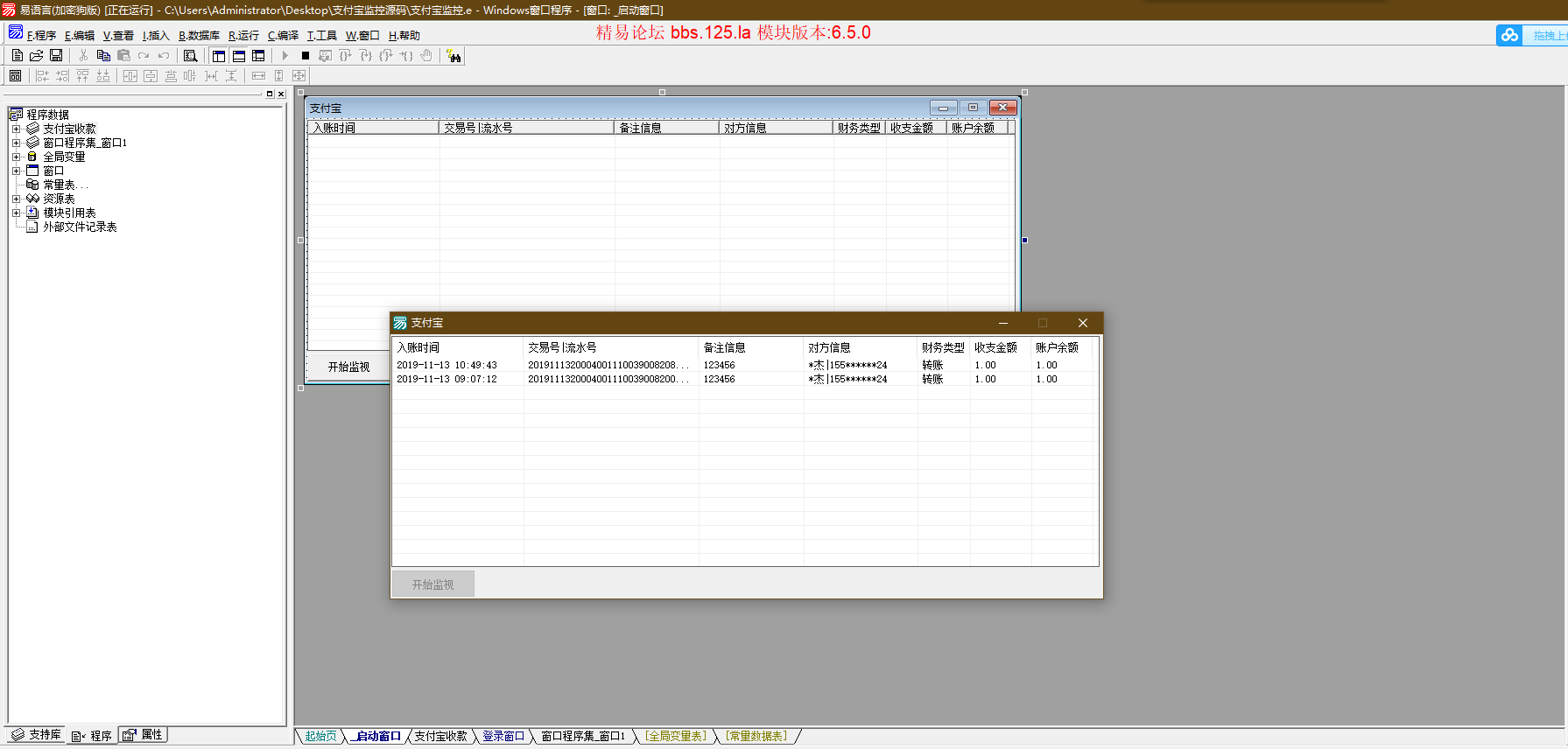Open the 起始页 bottom tab

[x=320, y=736]
